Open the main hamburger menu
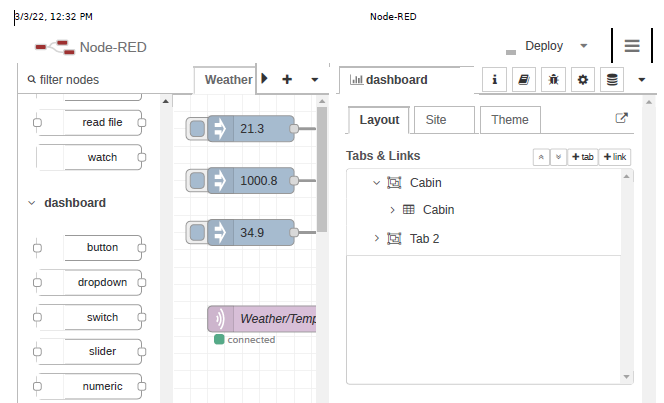Image resolution: width=664 pixels, height=403 pixels. click(x=632, y=46)
